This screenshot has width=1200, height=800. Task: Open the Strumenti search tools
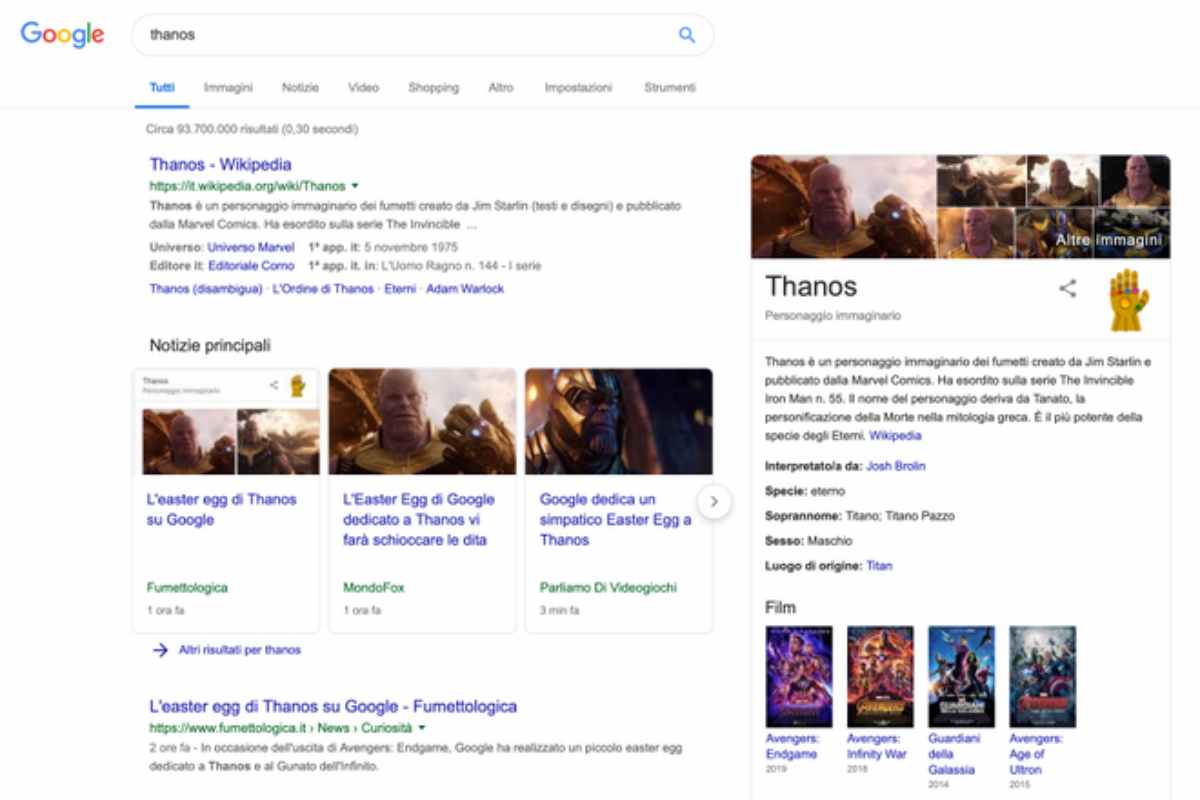coord(668,87)
